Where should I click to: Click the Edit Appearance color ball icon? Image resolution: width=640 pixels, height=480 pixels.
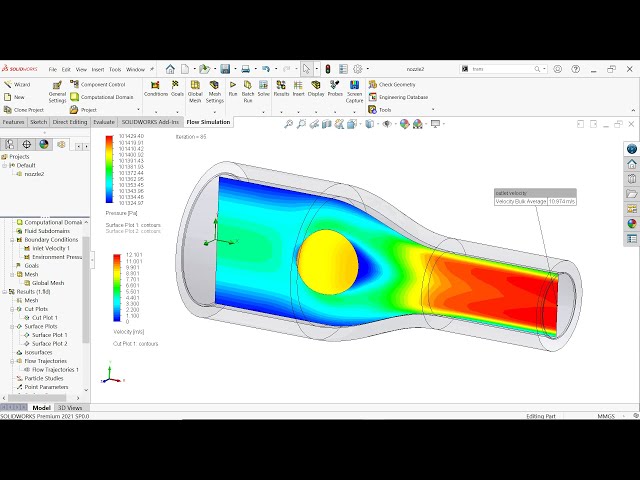(404, 124)
